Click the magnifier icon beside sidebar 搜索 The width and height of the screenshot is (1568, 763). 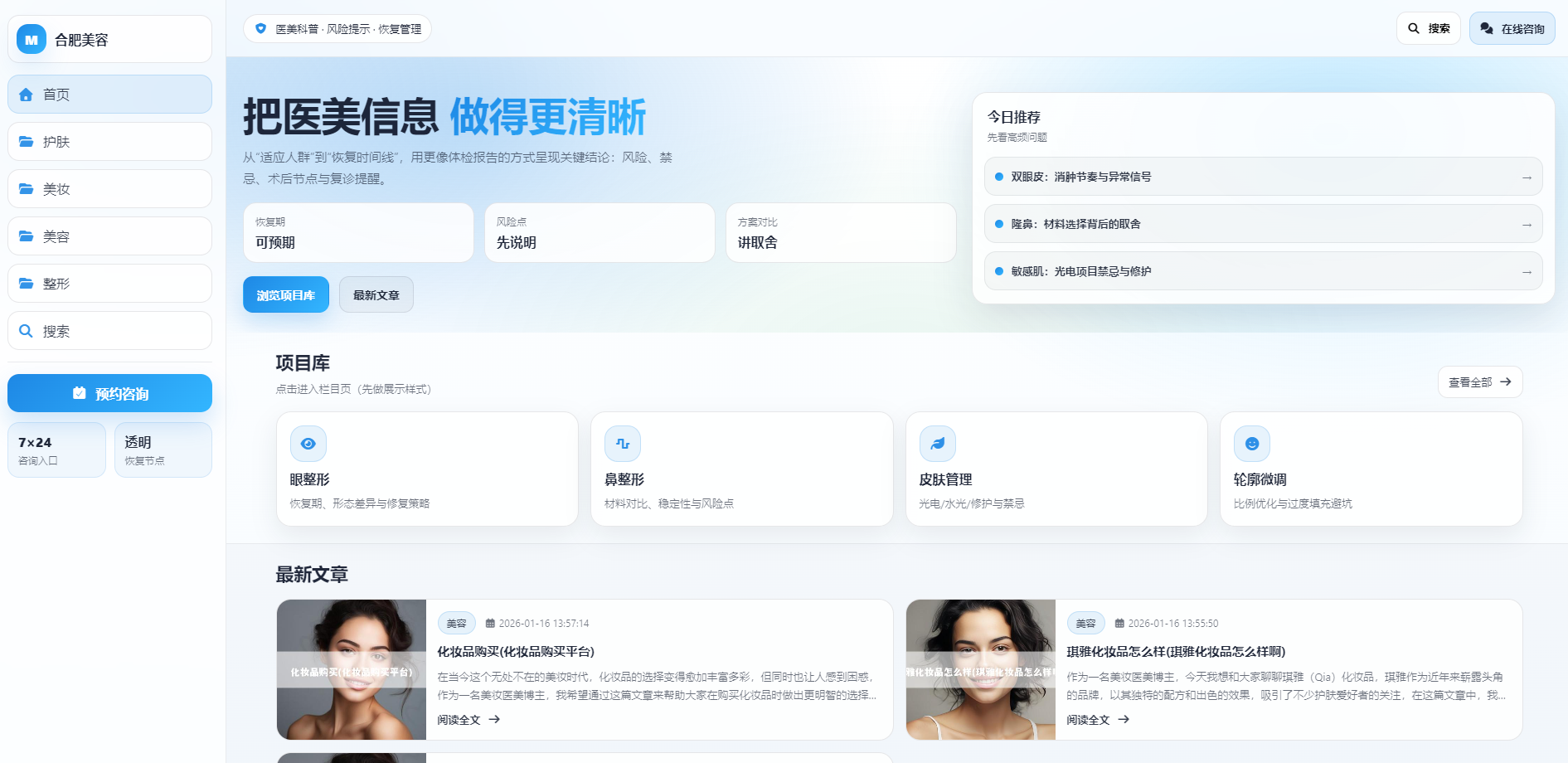coord(26,330)
